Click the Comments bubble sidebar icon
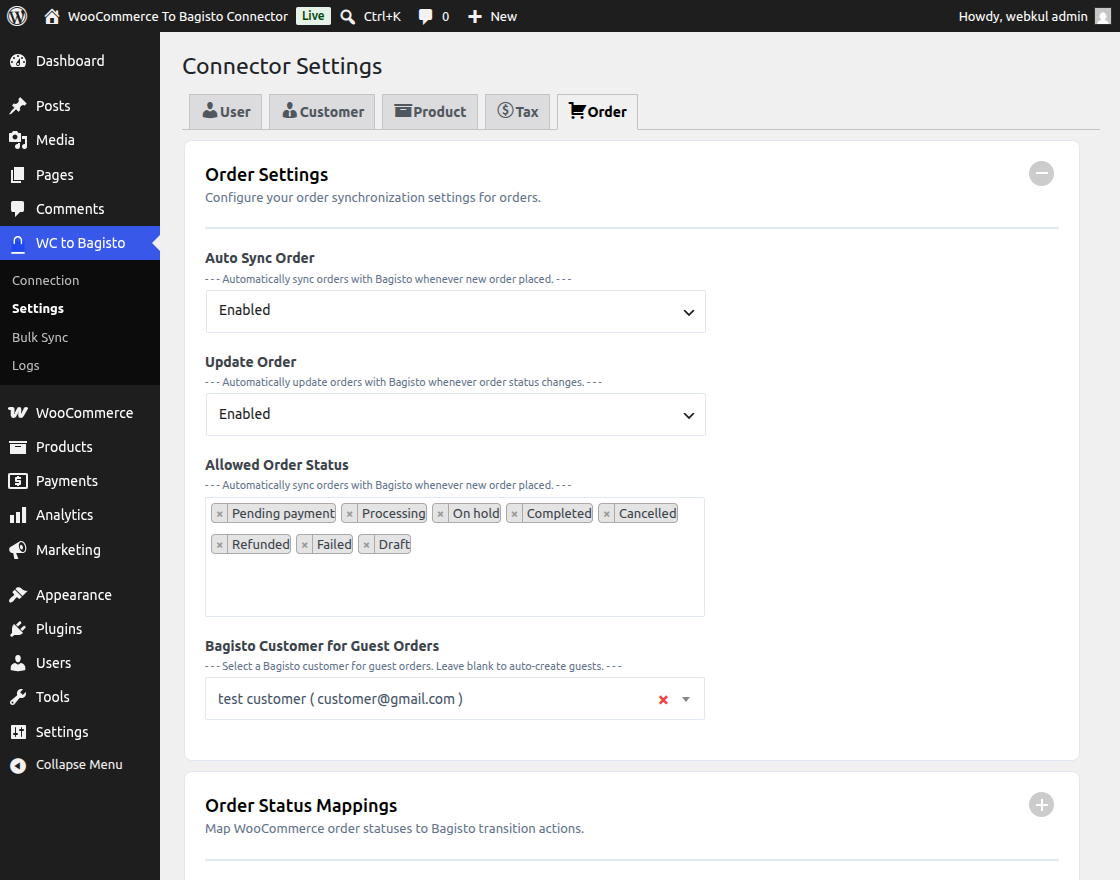 [x=18, y=209]
